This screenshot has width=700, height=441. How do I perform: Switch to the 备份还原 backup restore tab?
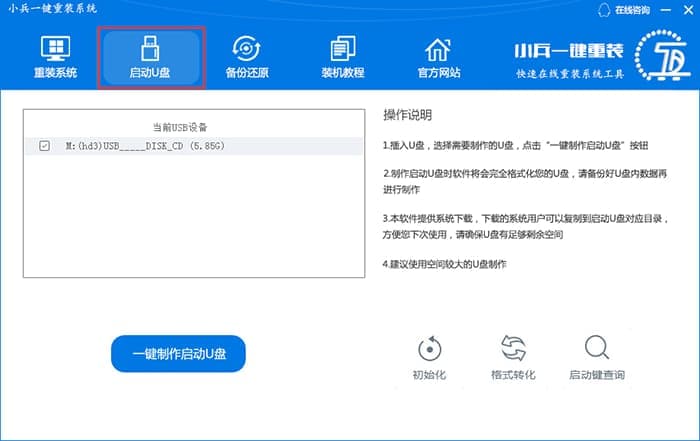247,57
